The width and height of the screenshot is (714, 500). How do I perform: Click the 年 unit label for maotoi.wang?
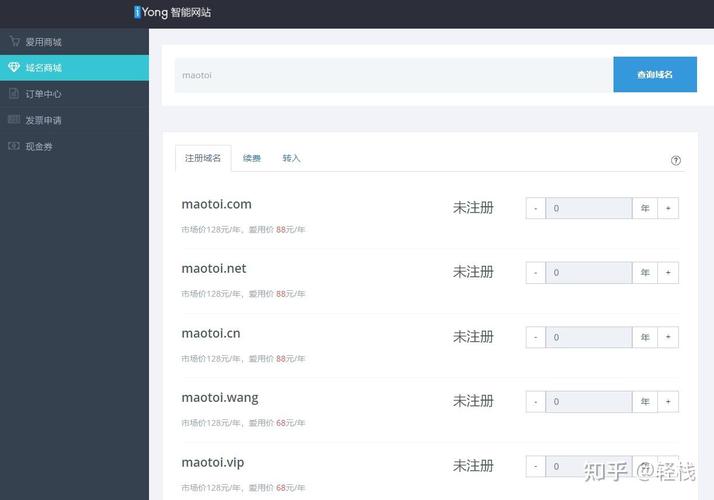pos(645,402)
